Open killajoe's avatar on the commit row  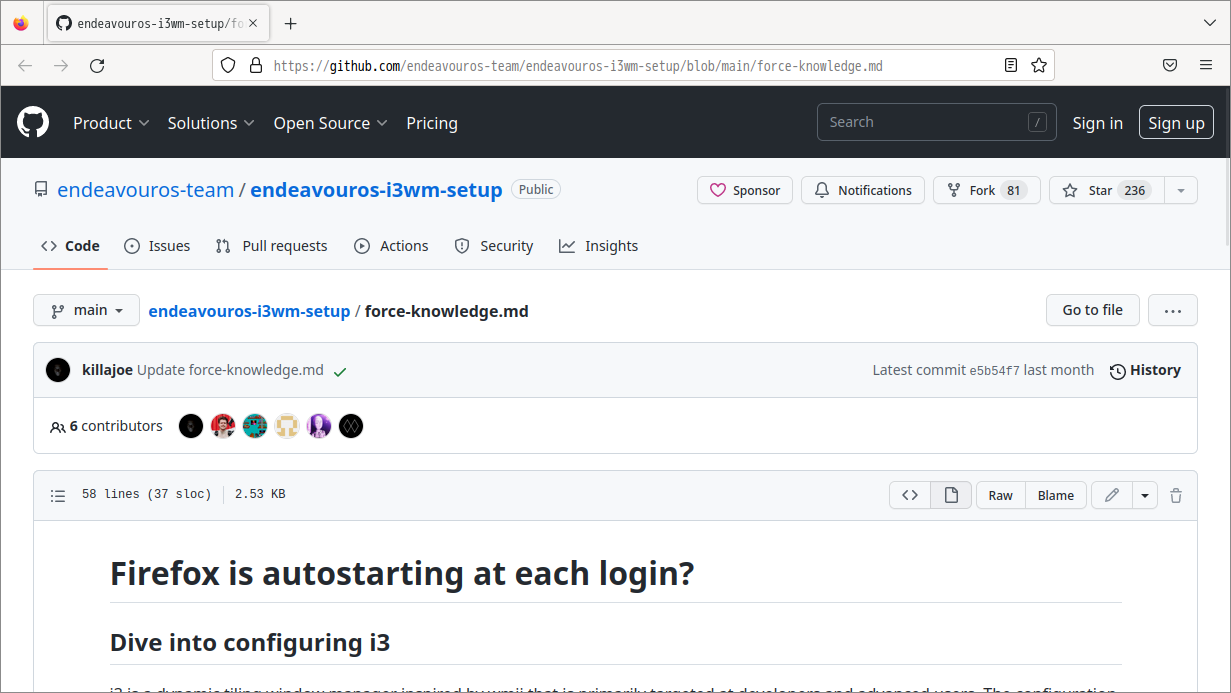coord(58,370)
